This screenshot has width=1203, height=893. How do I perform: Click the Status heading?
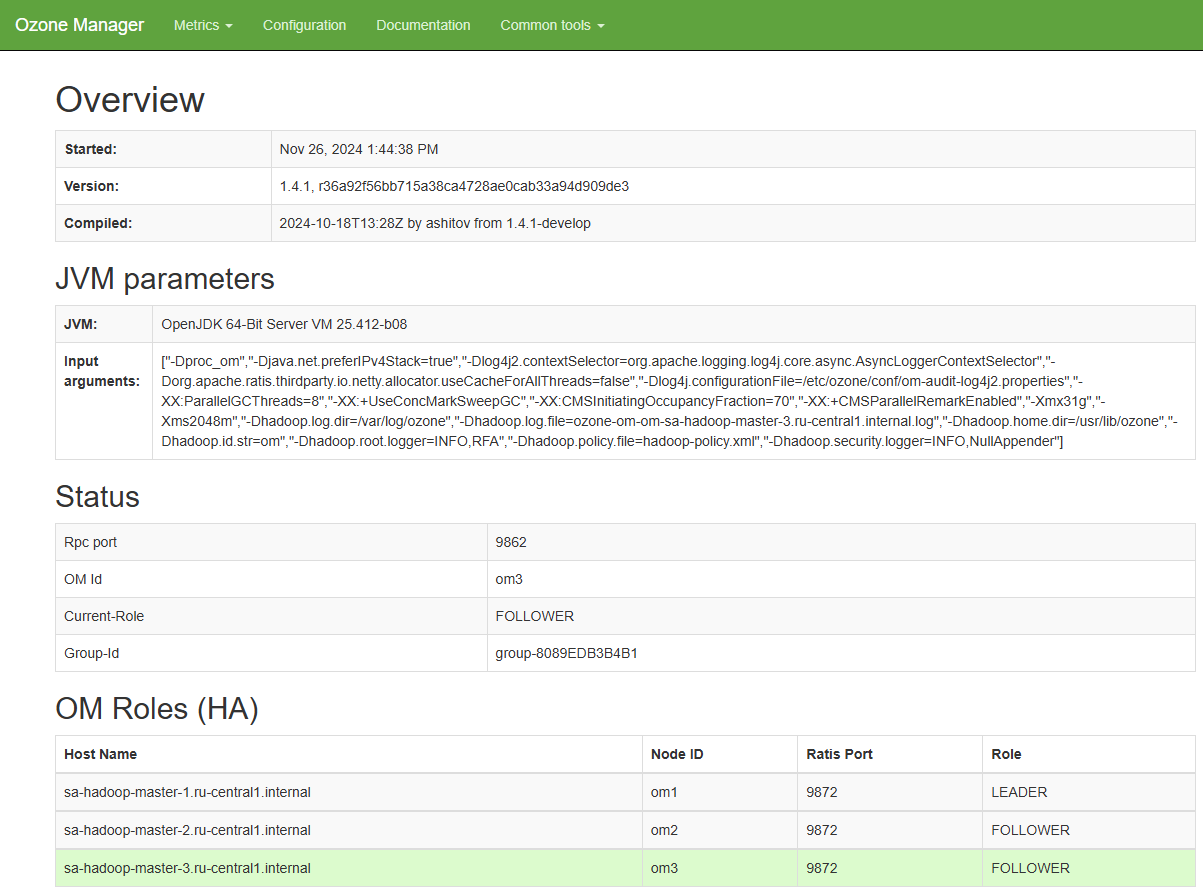pos(98,497)
